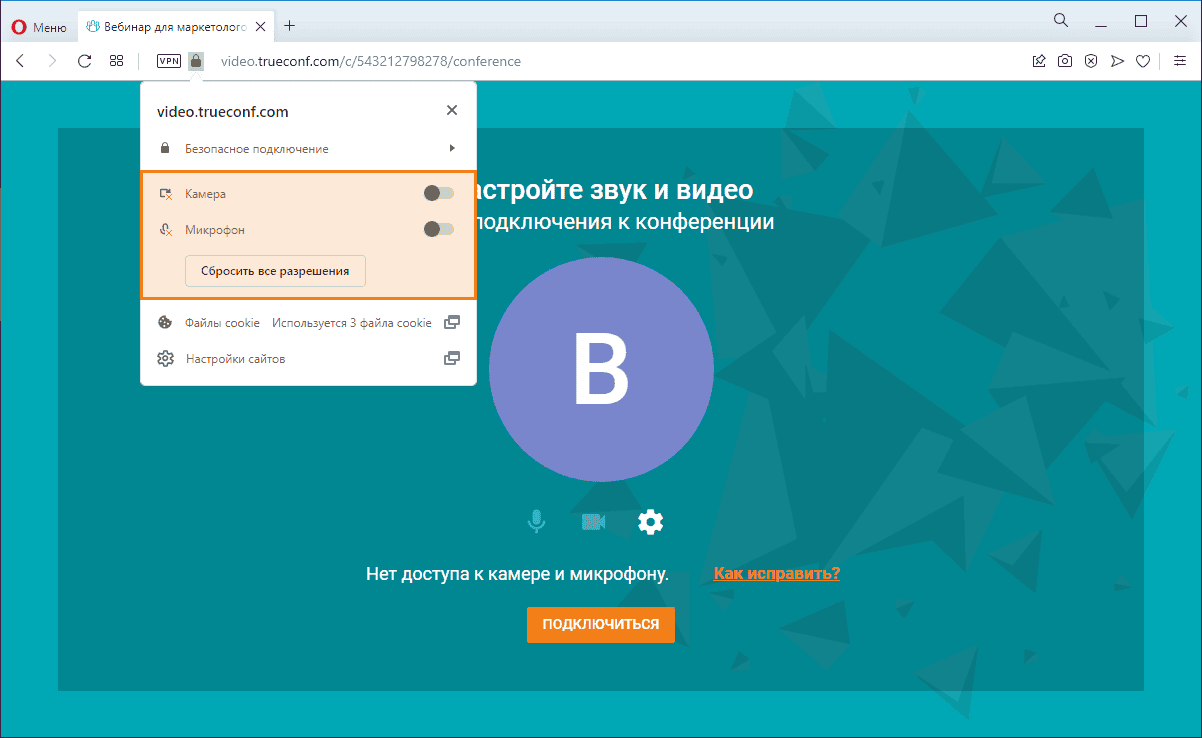Open the share page icon in address bar

pyautogui.click(x=1040, y=61)
